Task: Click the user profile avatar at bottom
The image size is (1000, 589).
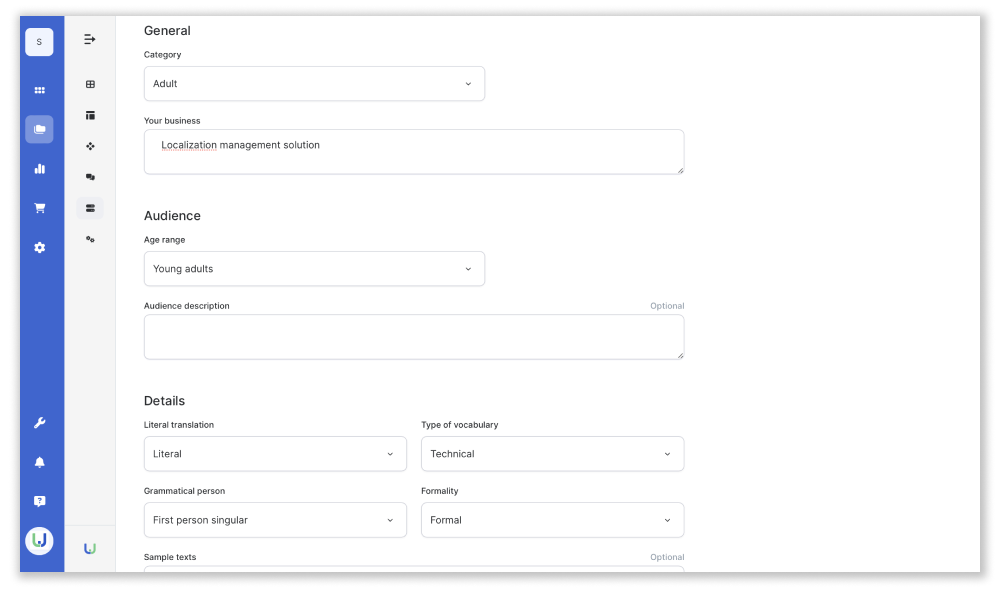Action: (x=40, y=541)
